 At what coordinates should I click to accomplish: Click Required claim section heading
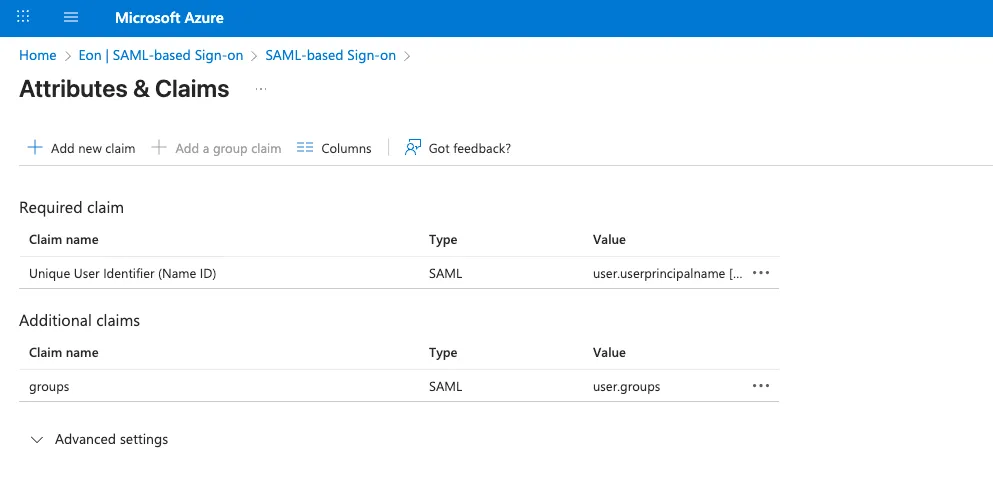pyautogui.click(x=72, y=208)
